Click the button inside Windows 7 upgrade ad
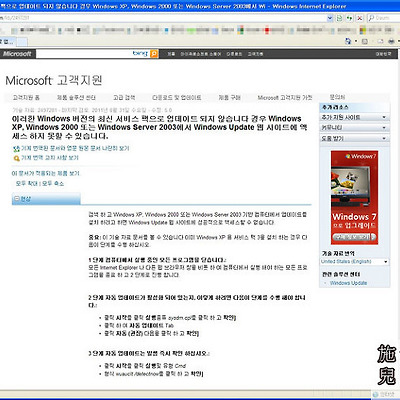Image resolution: width=400 pixels, height=400 pixels. click(354, 237)
